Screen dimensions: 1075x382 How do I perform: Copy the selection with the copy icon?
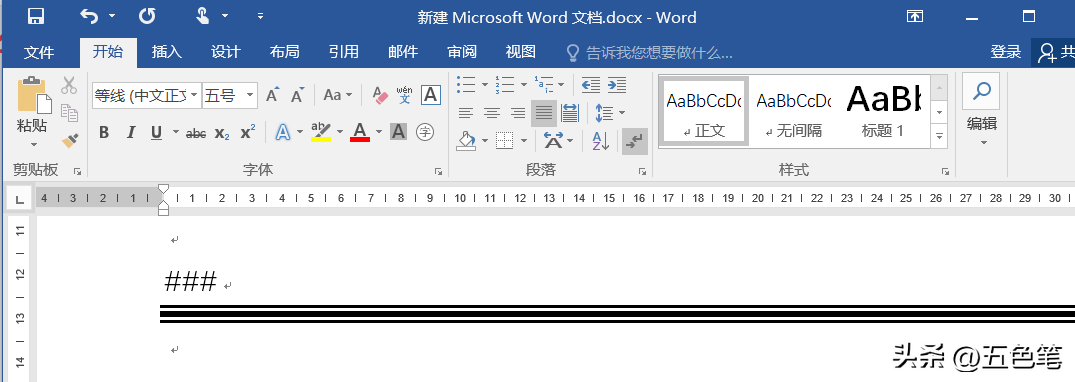[69, 112]
